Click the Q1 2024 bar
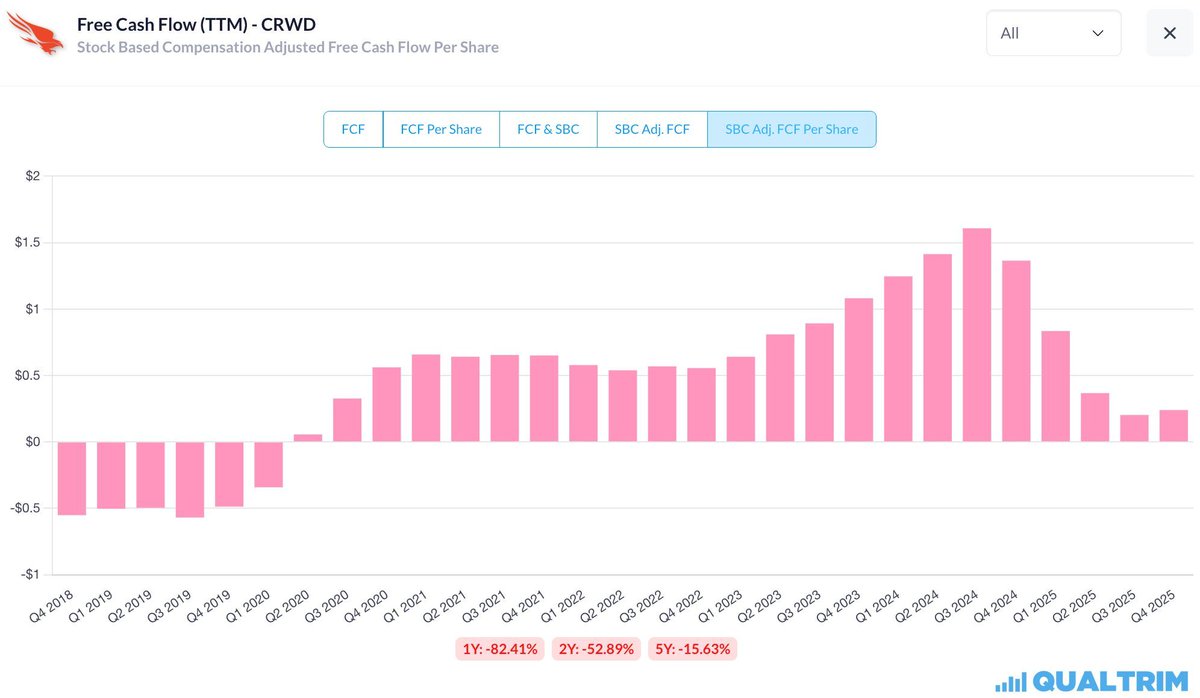Screen dimensions: 1200x698 coord(898,359)
